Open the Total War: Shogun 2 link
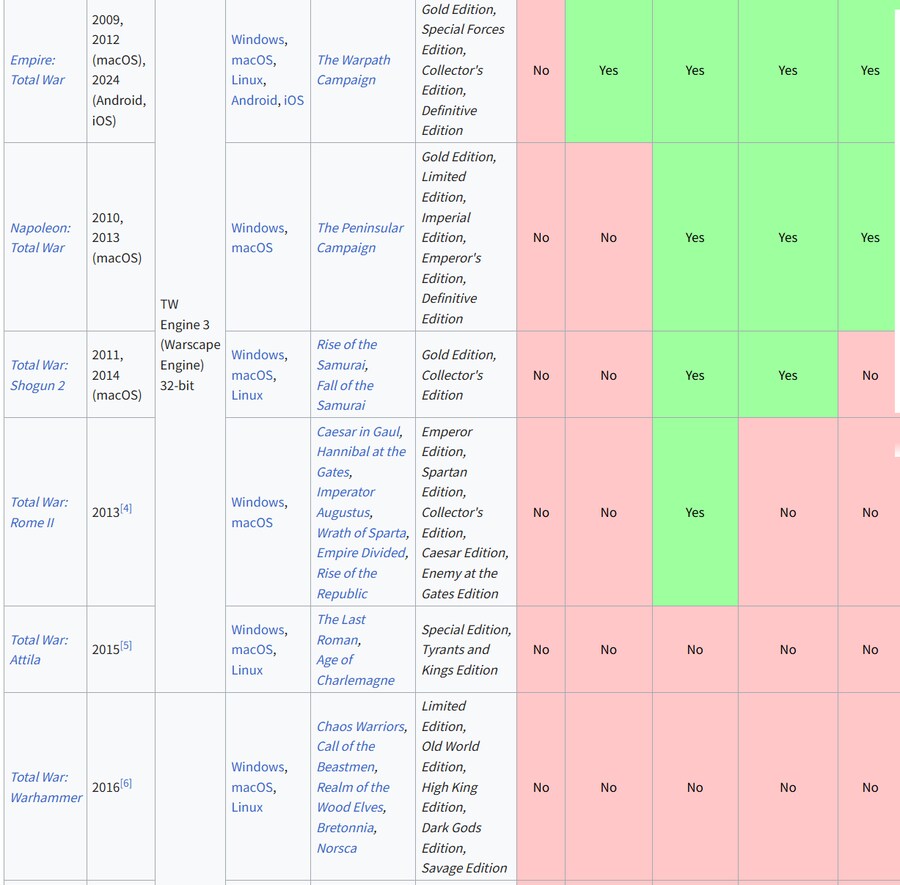The image size is (900, 885). (x=39, y=375)
